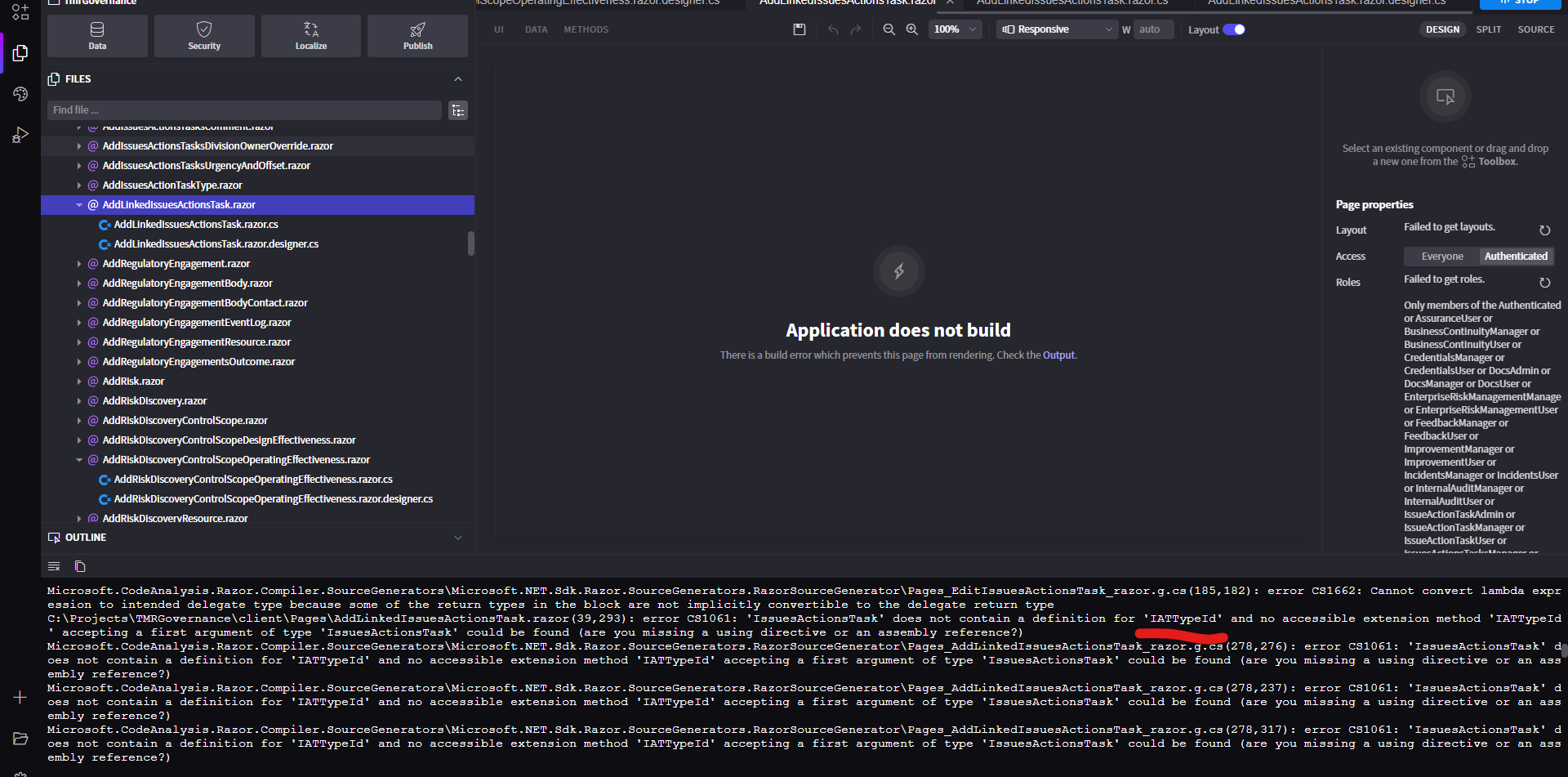The width and height of the screenshot is (1568, 777).
Task: Toggle the Layout switch off
Action: coord(1234,29)
